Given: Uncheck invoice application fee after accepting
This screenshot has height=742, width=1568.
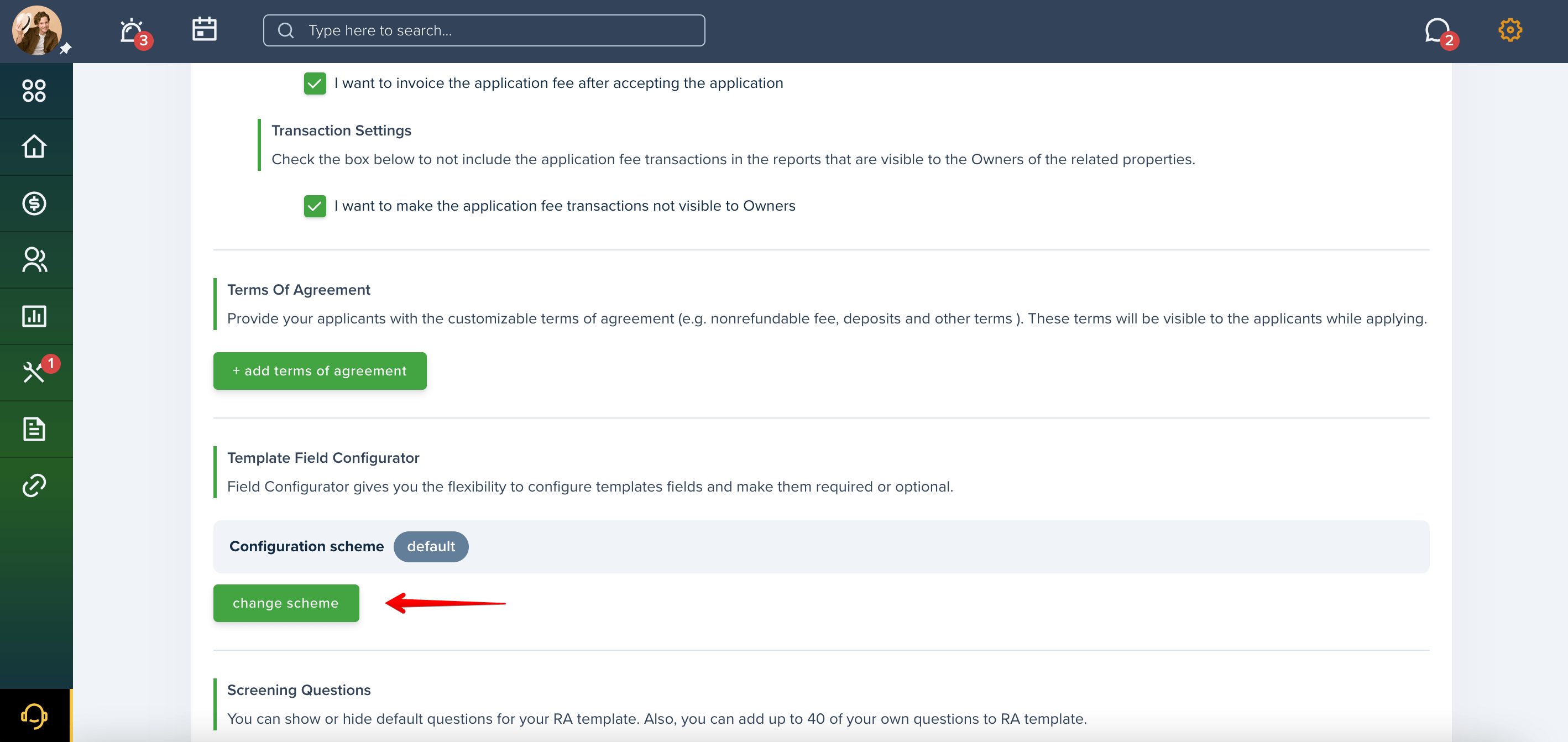Looking at the screenshot, I should (315, 83).
